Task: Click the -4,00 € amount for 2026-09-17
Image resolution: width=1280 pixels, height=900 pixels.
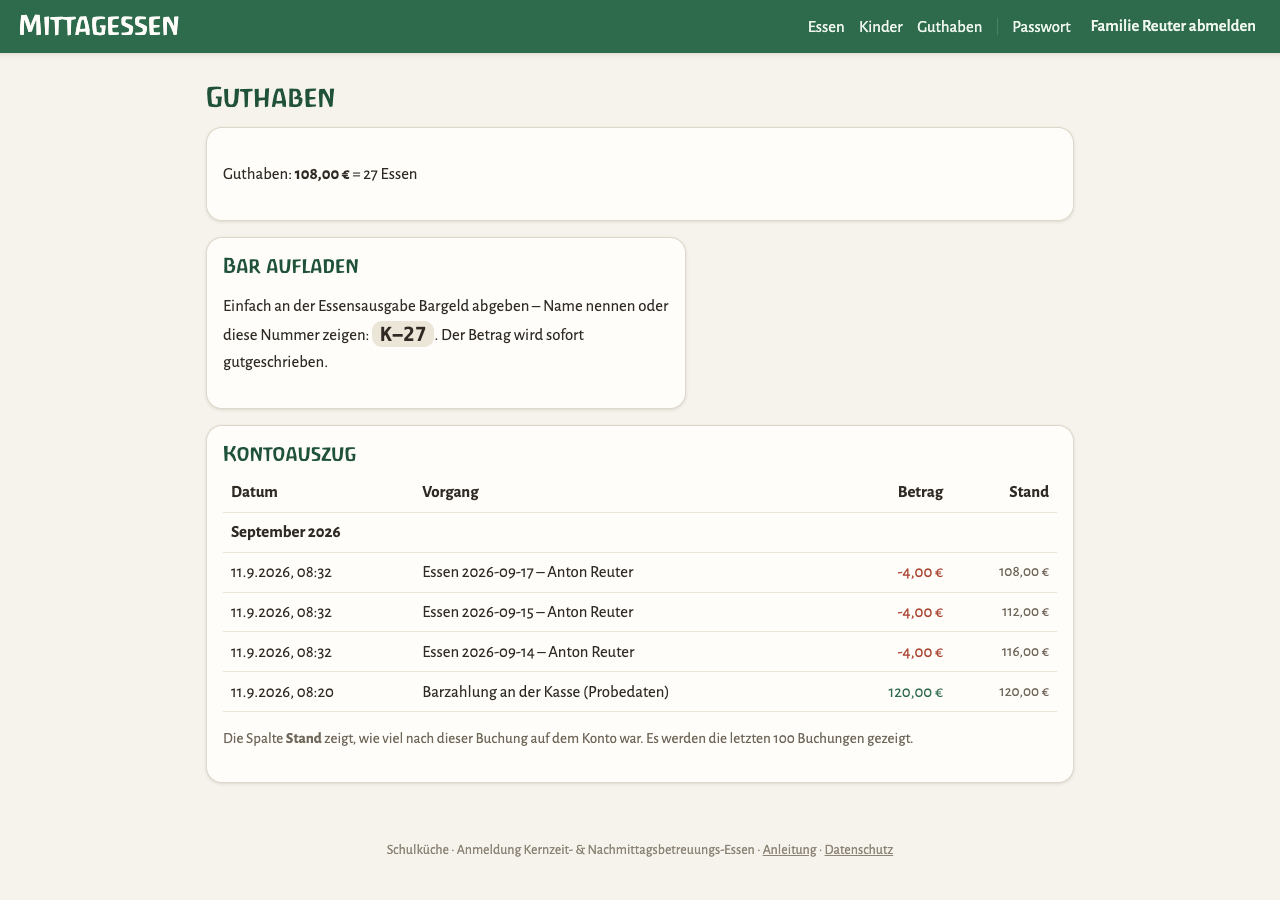Action: coord(920,572)
